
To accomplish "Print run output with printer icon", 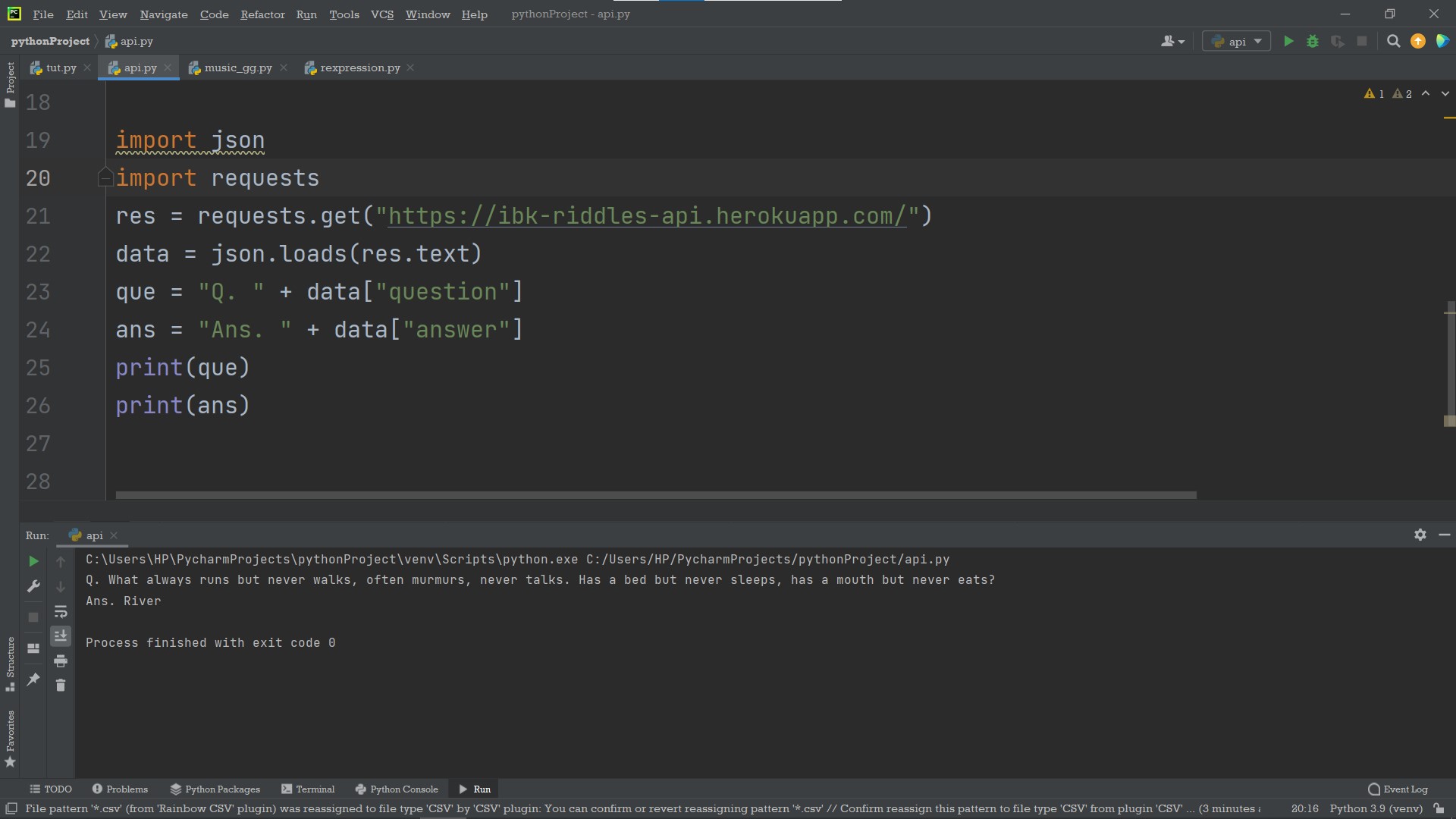I will pyautogui.click(x=61, y=661).
